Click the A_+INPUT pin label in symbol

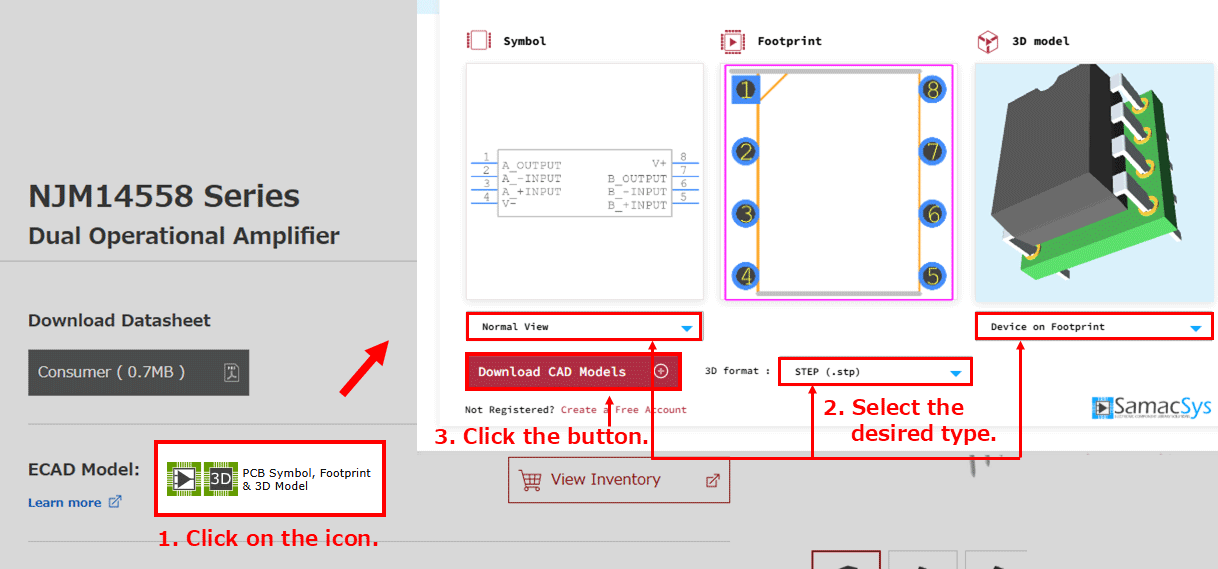coord(532,192)
